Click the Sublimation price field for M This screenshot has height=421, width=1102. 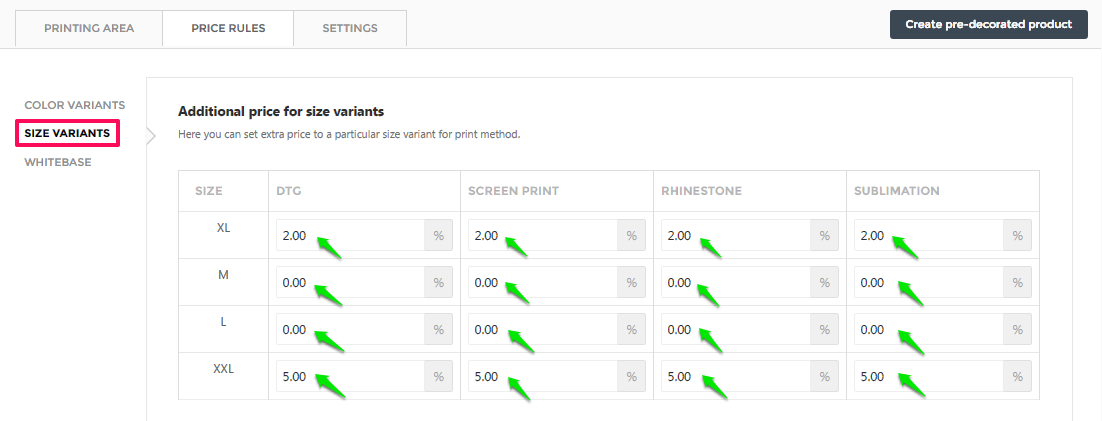point(928,283)
